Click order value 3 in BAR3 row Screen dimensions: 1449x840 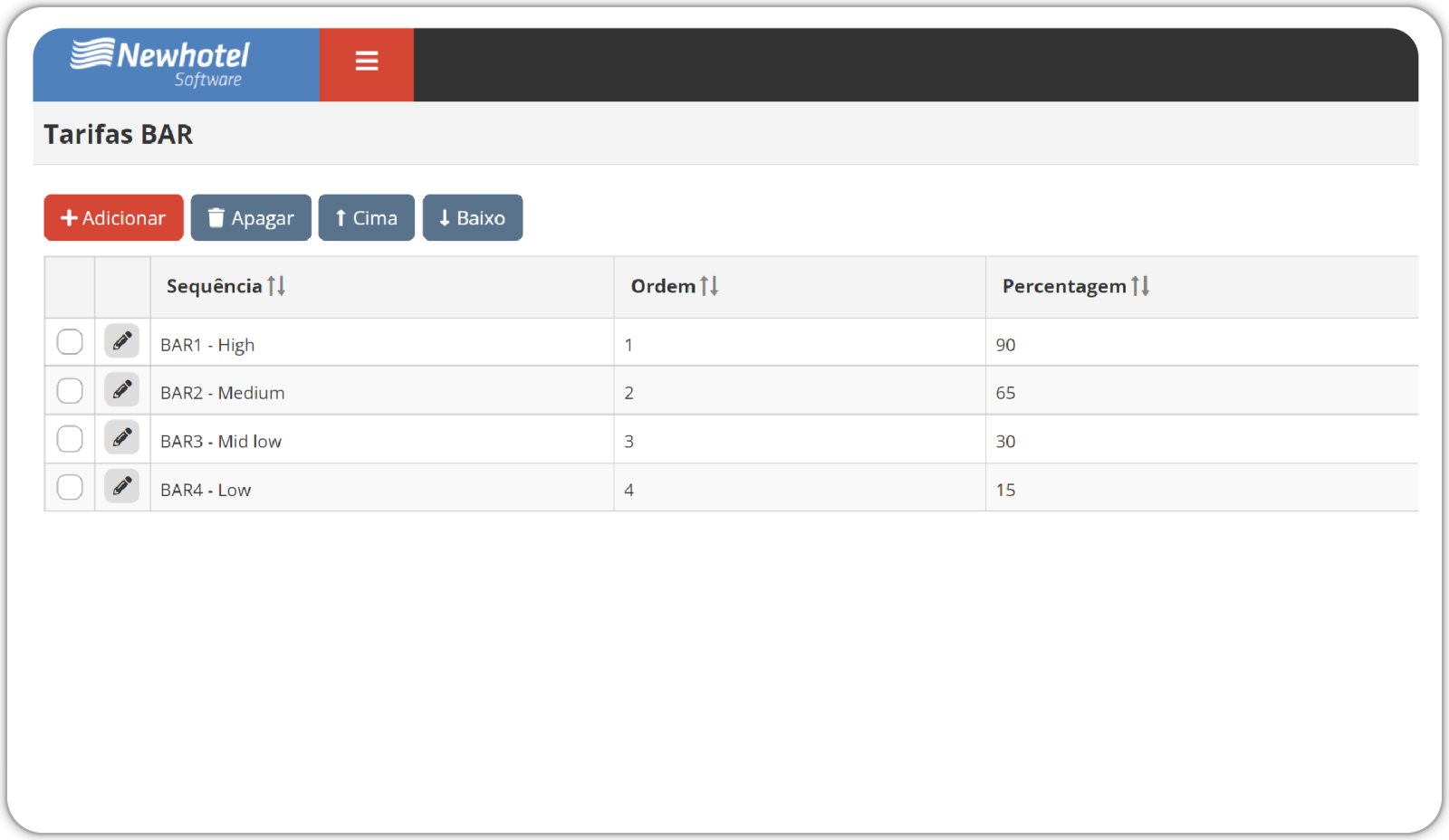point(629,442)
